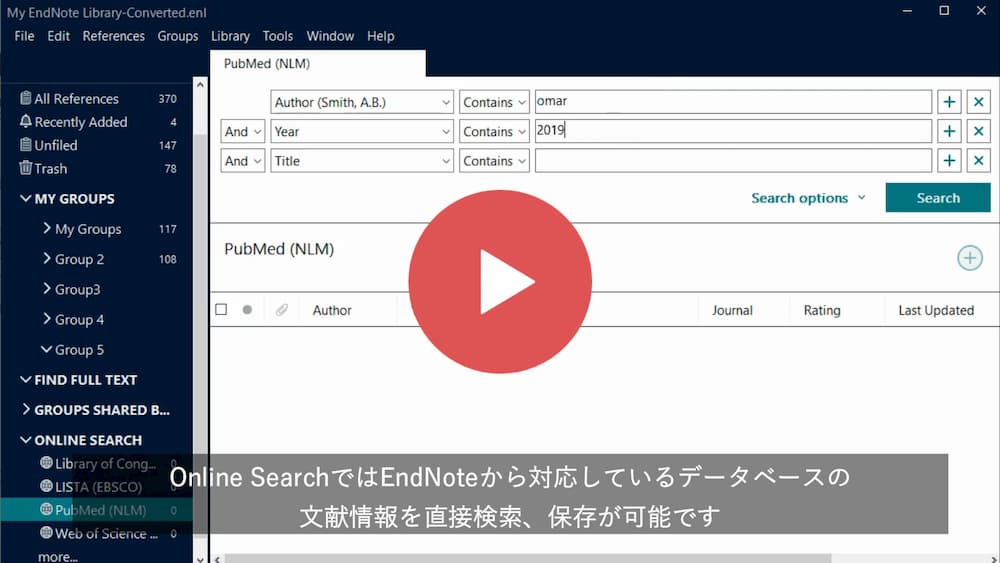The height and width of the screenshot is (563, 1000).
Task: Click the year field containing 2019
Action: coord(733,131)
